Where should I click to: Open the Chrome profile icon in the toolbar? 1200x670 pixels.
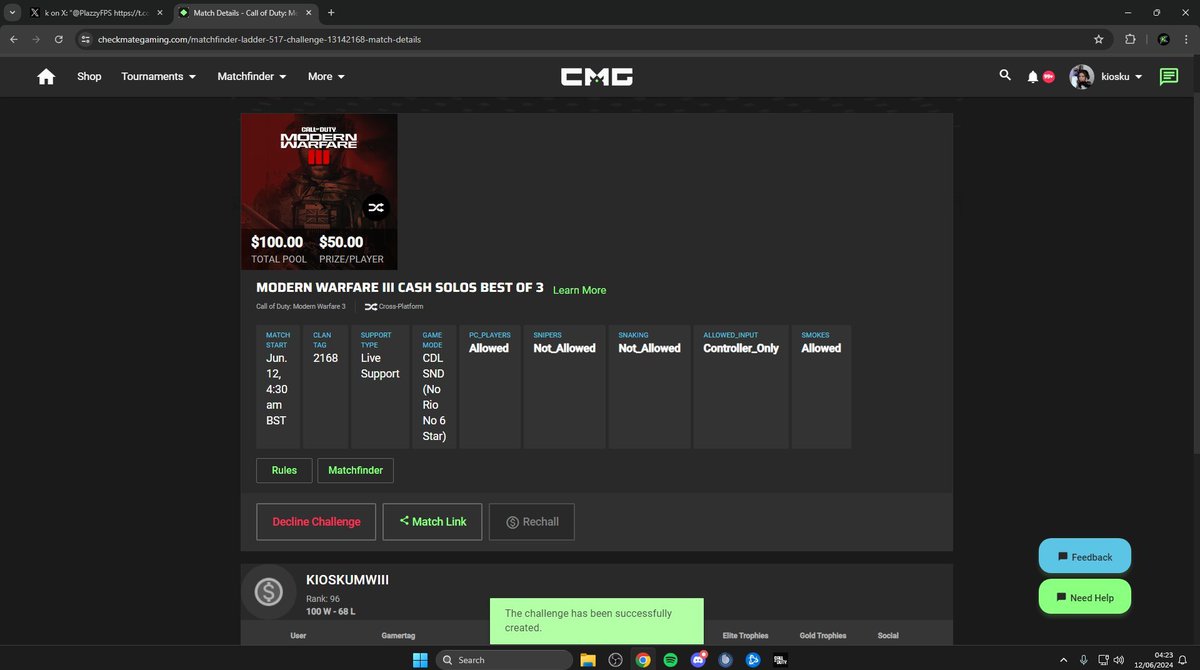1163,39
